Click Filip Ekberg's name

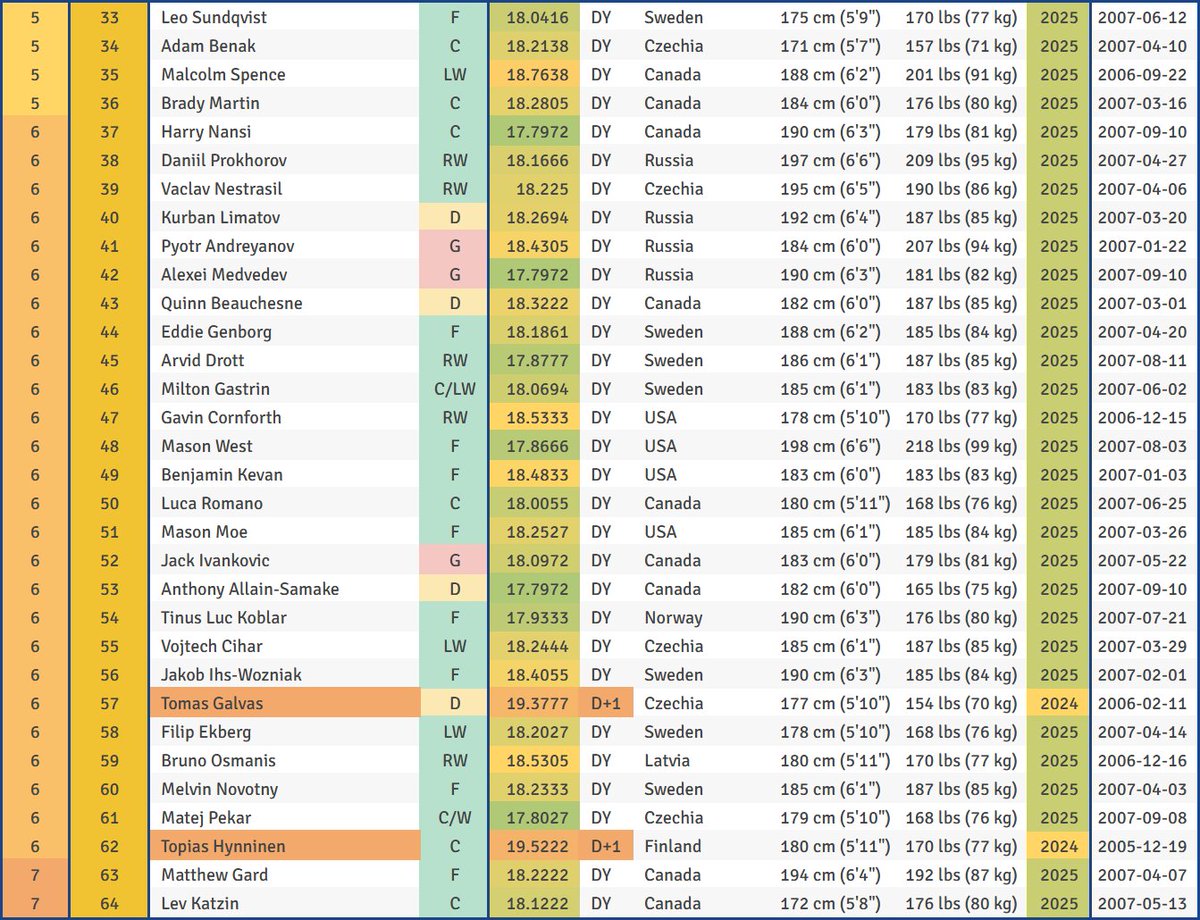point(284,732)
